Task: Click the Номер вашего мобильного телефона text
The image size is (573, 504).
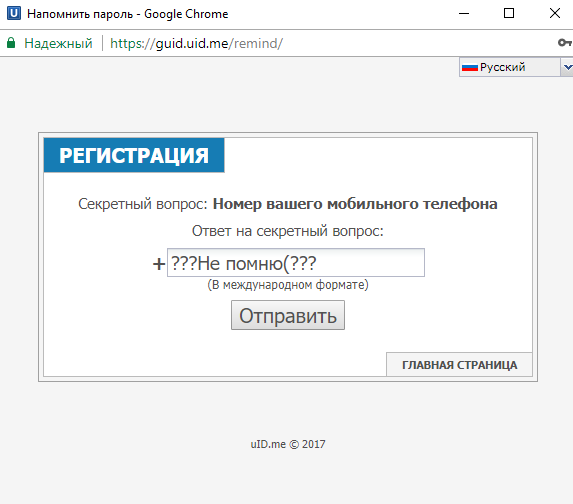Action: pyautogui.click(x=355, y=204)
